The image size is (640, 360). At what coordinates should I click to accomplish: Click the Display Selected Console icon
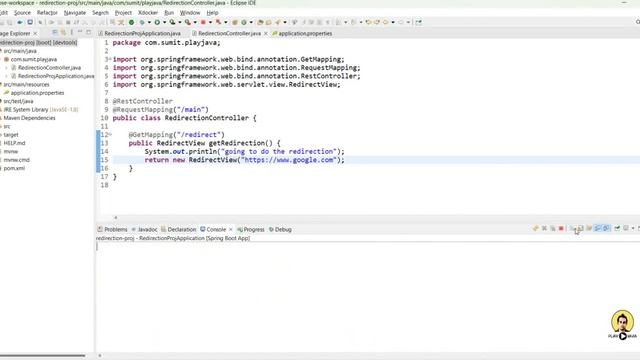point(626,229)
